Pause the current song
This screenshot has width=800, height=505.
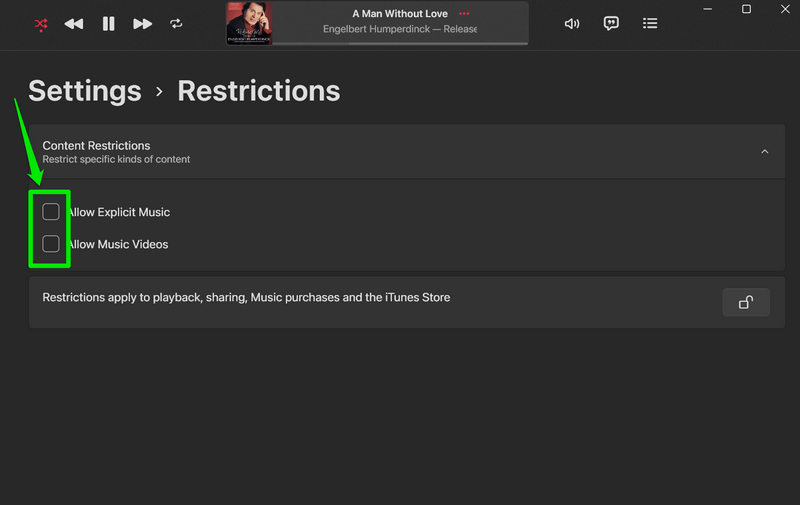108,24
